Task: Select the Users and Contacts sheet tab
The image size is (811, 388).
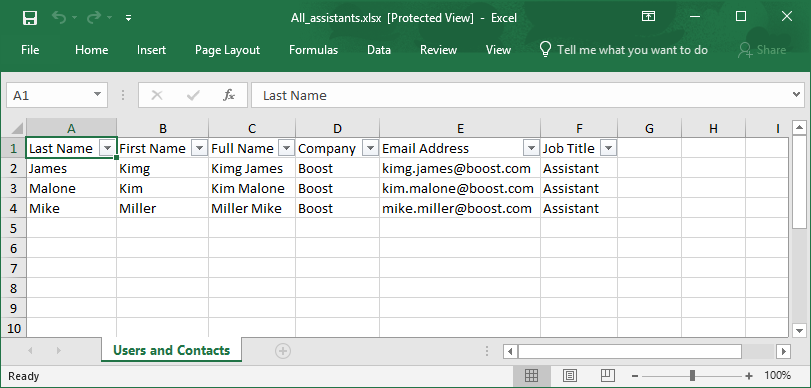Action: click(171, 350)
